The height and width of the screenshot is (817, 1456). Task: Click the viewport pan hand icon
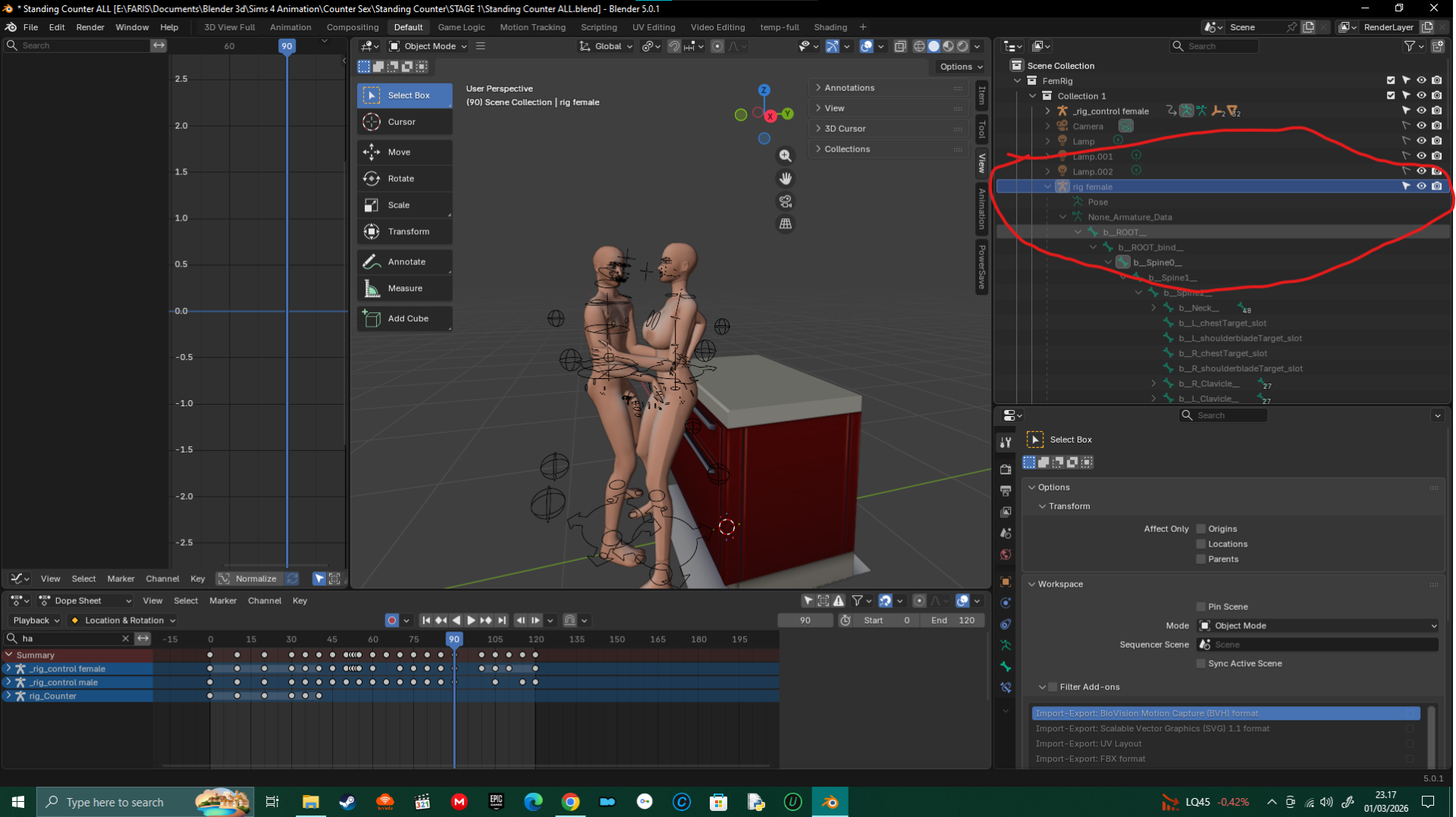(x=785, y=179)
